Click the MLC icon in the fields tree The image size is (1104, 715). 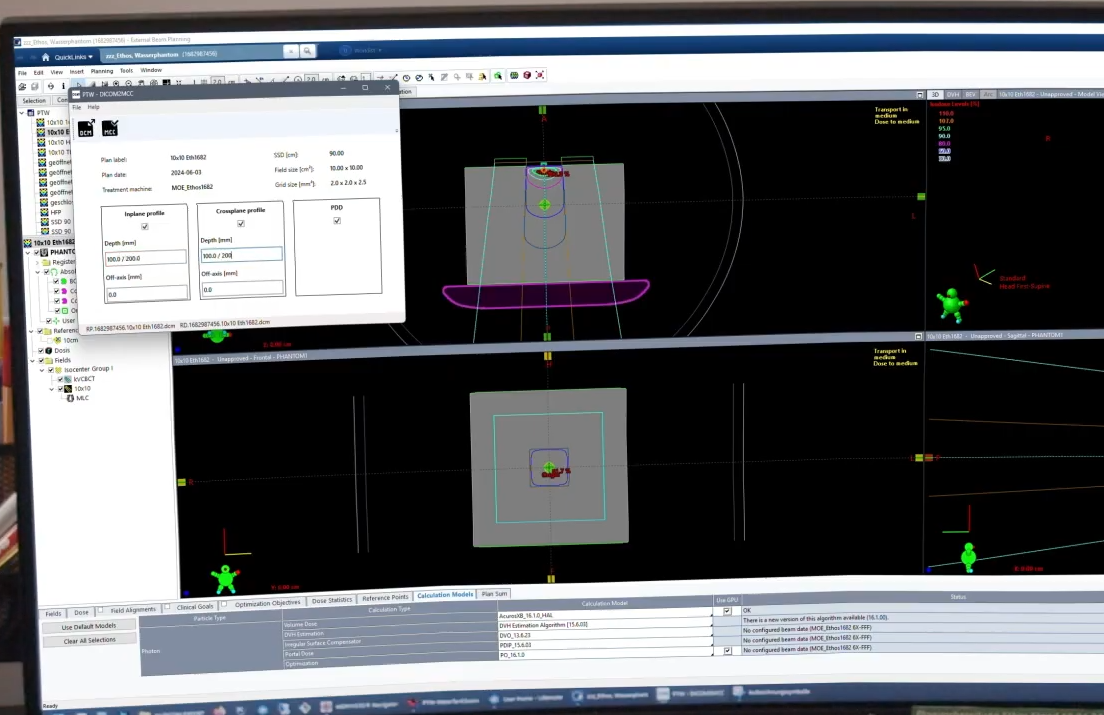point(70,398)
